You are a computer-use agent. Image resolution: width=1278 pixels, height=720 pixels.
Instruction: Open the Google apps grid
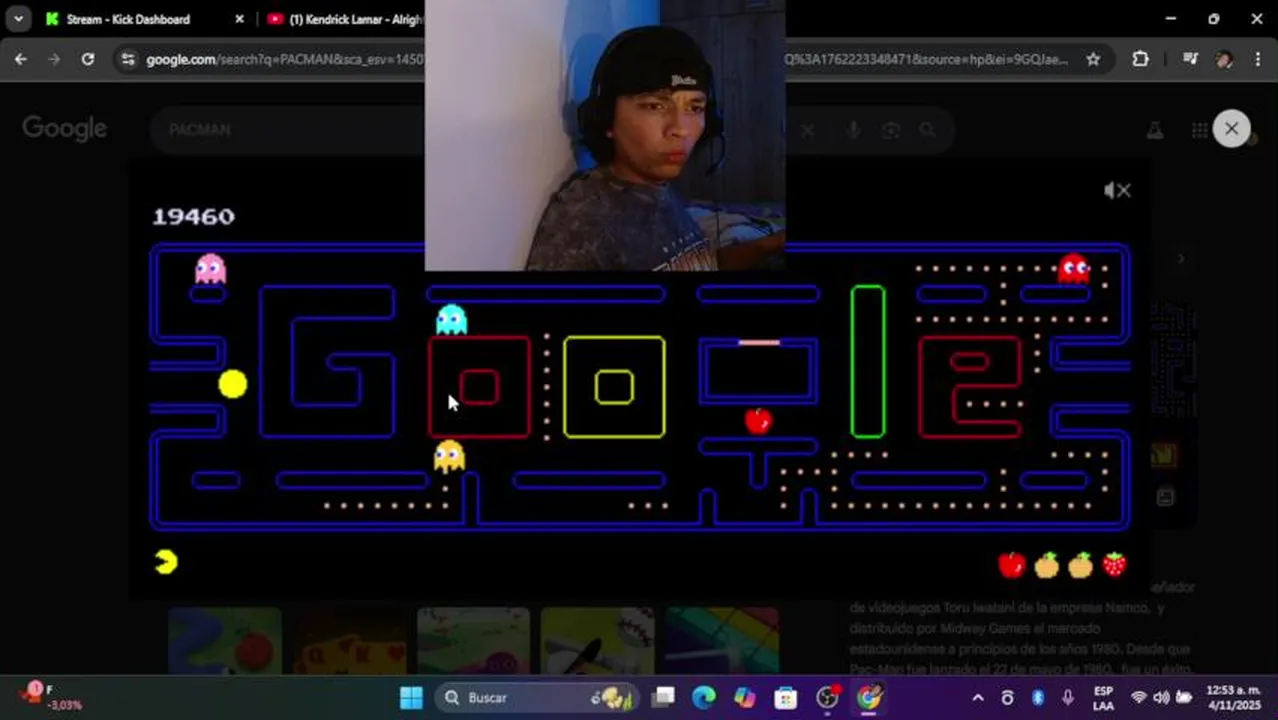[1199, 130]
